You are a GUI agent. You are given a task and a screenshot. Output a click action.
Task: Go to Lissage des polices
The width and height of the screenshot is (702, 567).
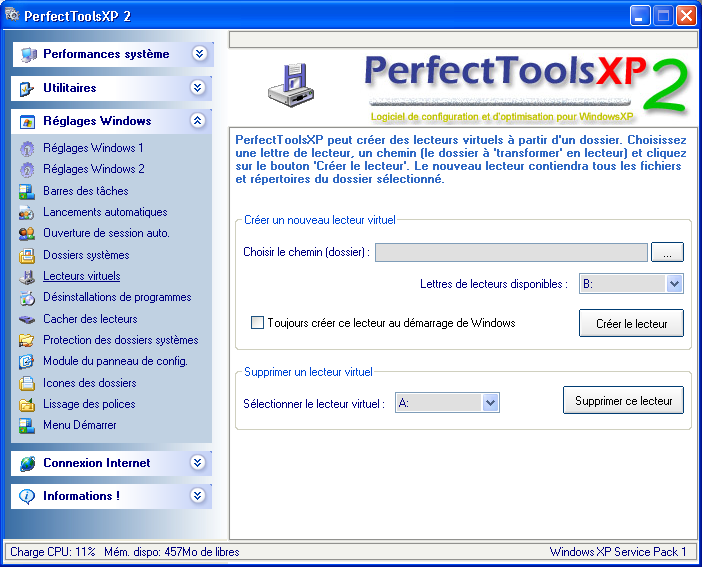89,404
